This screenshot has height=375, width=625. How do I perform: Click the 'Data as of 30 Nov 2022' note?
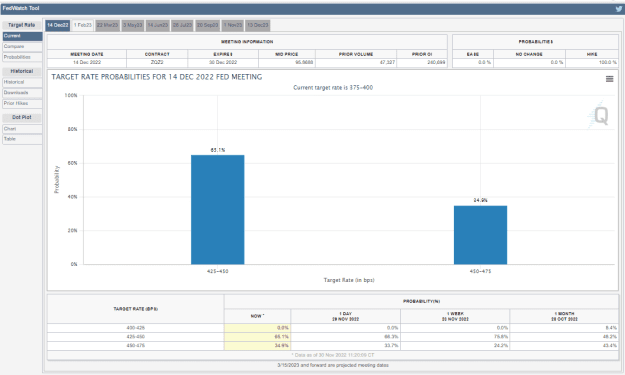point(333,355)
